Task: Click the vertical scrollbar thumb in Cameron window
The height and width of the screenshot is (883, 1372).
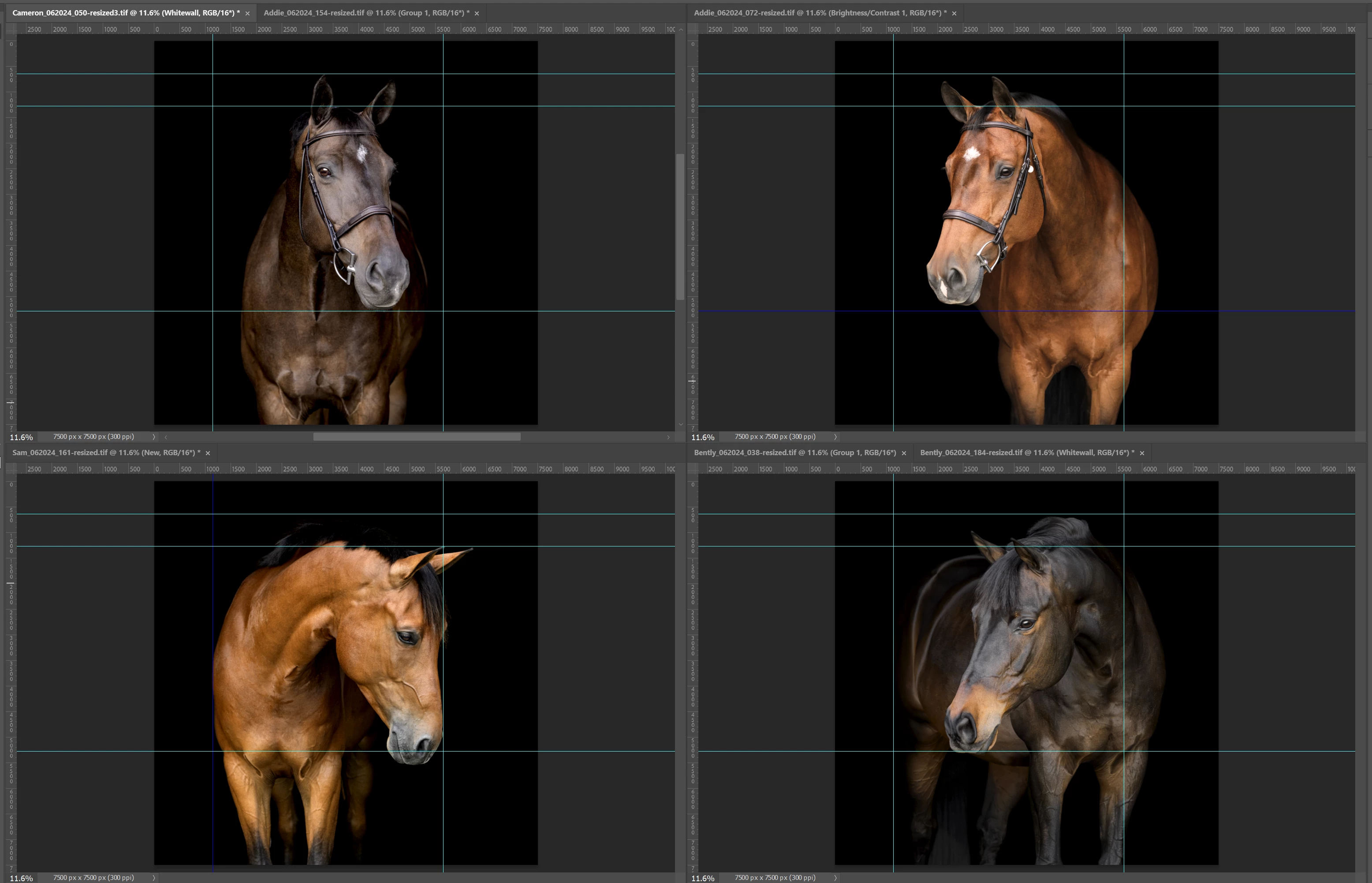Action: point(680,227)
